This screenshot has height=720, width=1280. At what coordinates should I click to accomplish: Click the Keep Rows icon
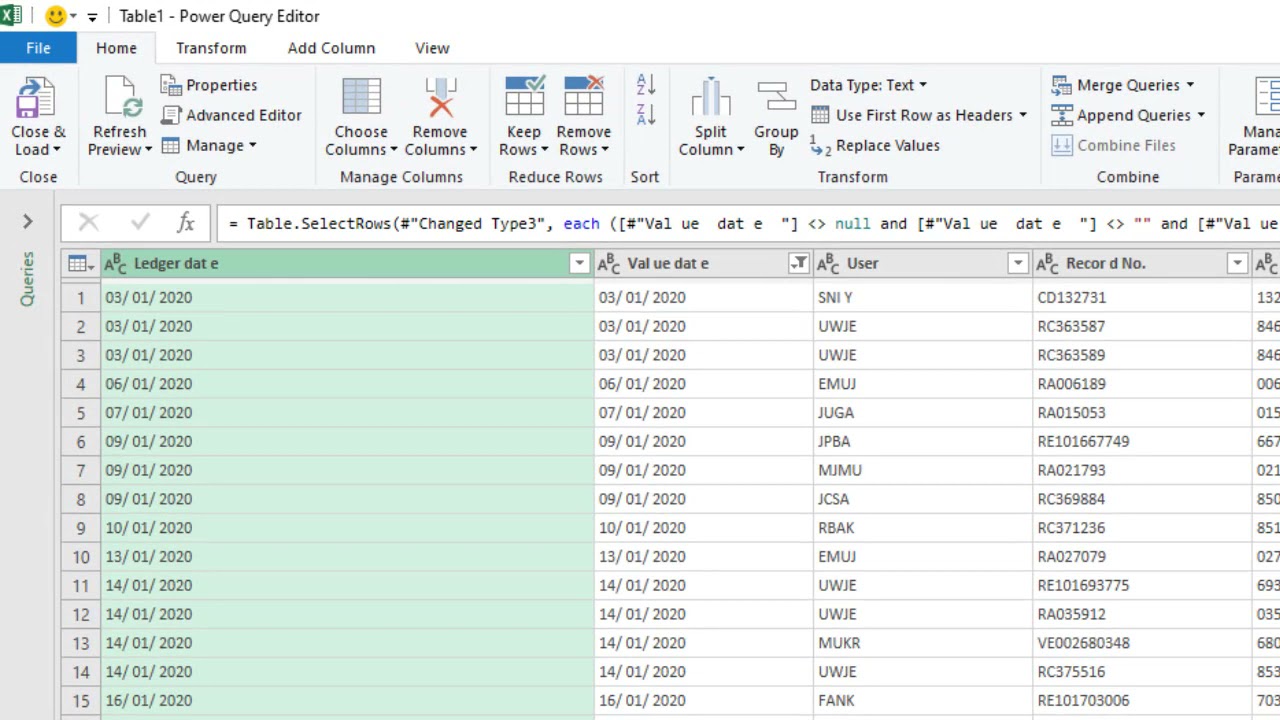click(x=524, y=98)
